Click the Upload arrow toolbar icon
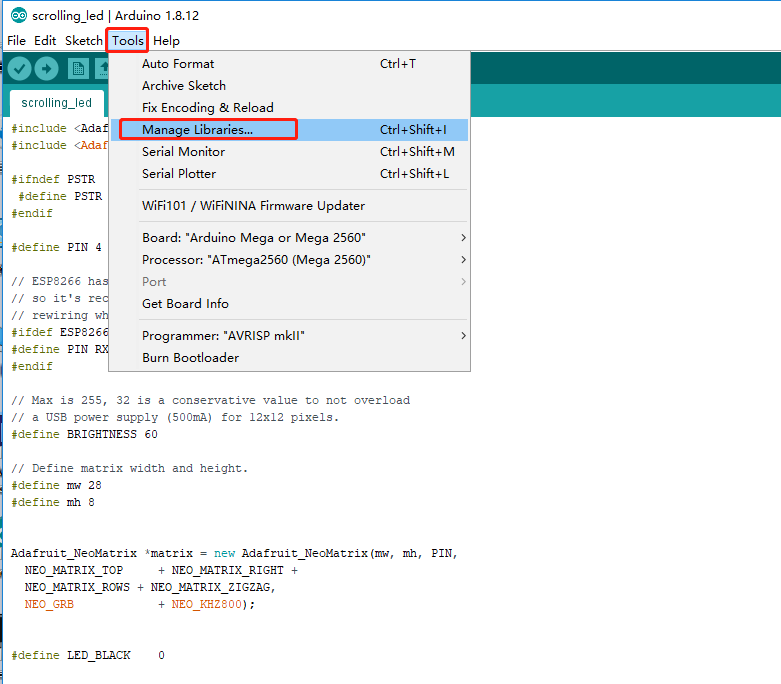 click(x=46, y=69)
